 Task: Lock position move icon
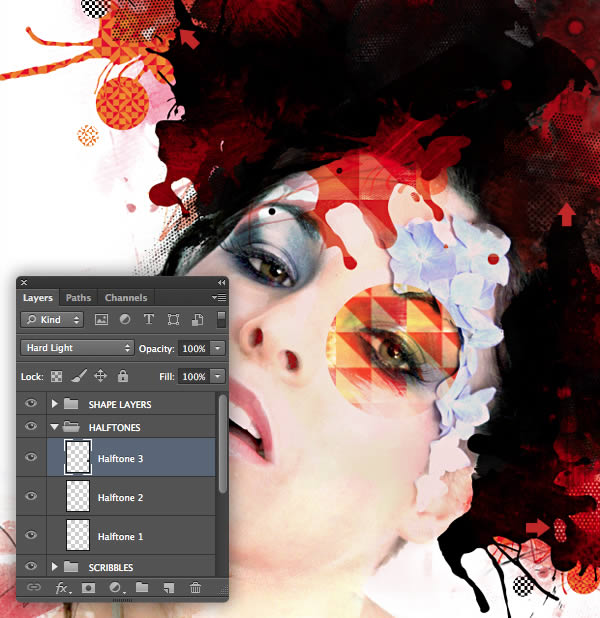[x=101, y=376]
